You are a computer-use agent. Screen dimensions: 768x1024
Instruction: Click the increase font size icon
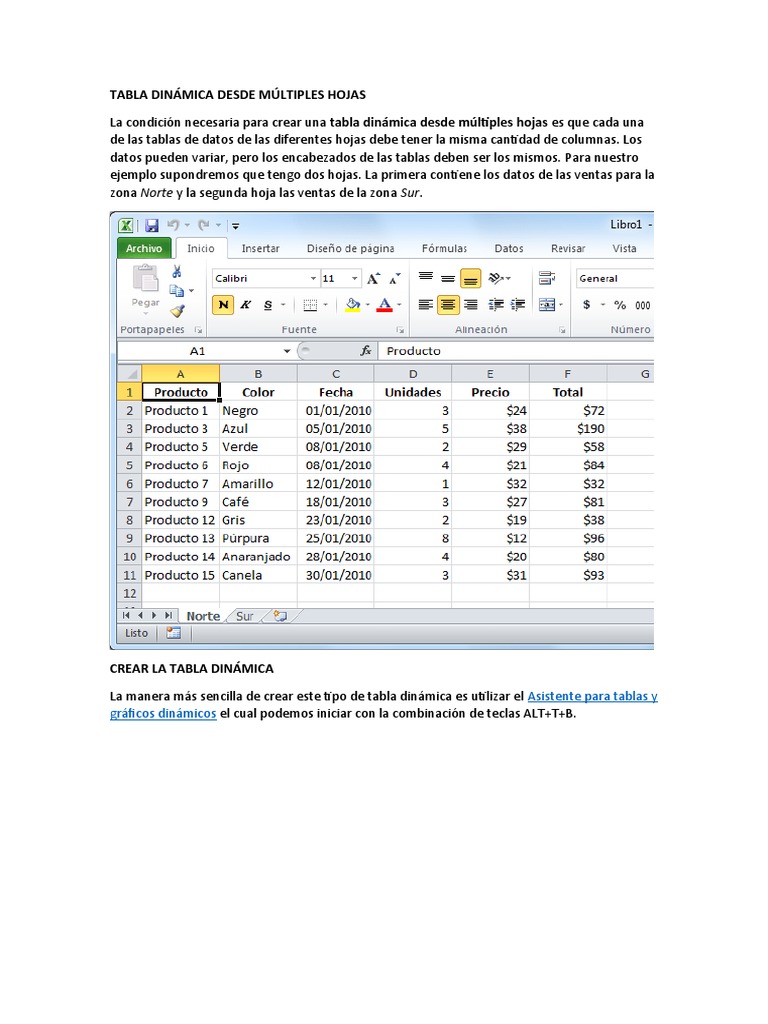click(x=374, y=279)
